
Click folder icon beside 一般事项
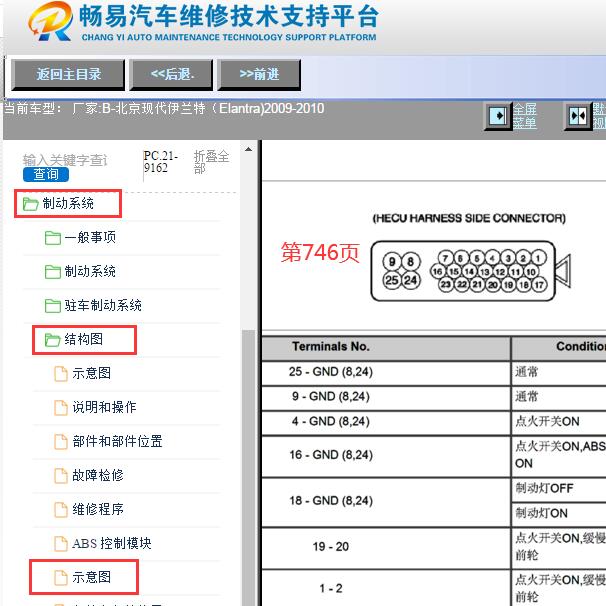click(53, 238)
